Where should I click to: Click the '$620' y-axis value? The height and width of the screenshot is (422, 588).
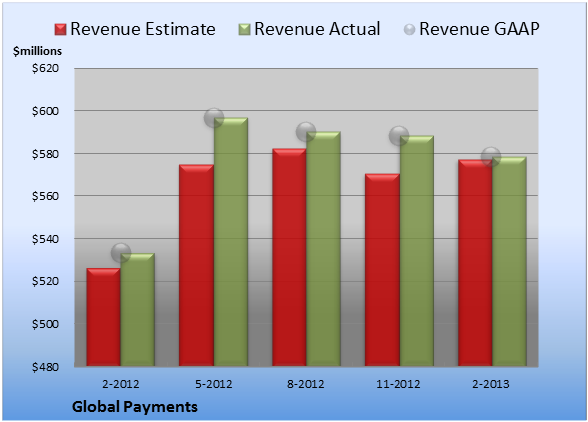click(x=45, y=68)
